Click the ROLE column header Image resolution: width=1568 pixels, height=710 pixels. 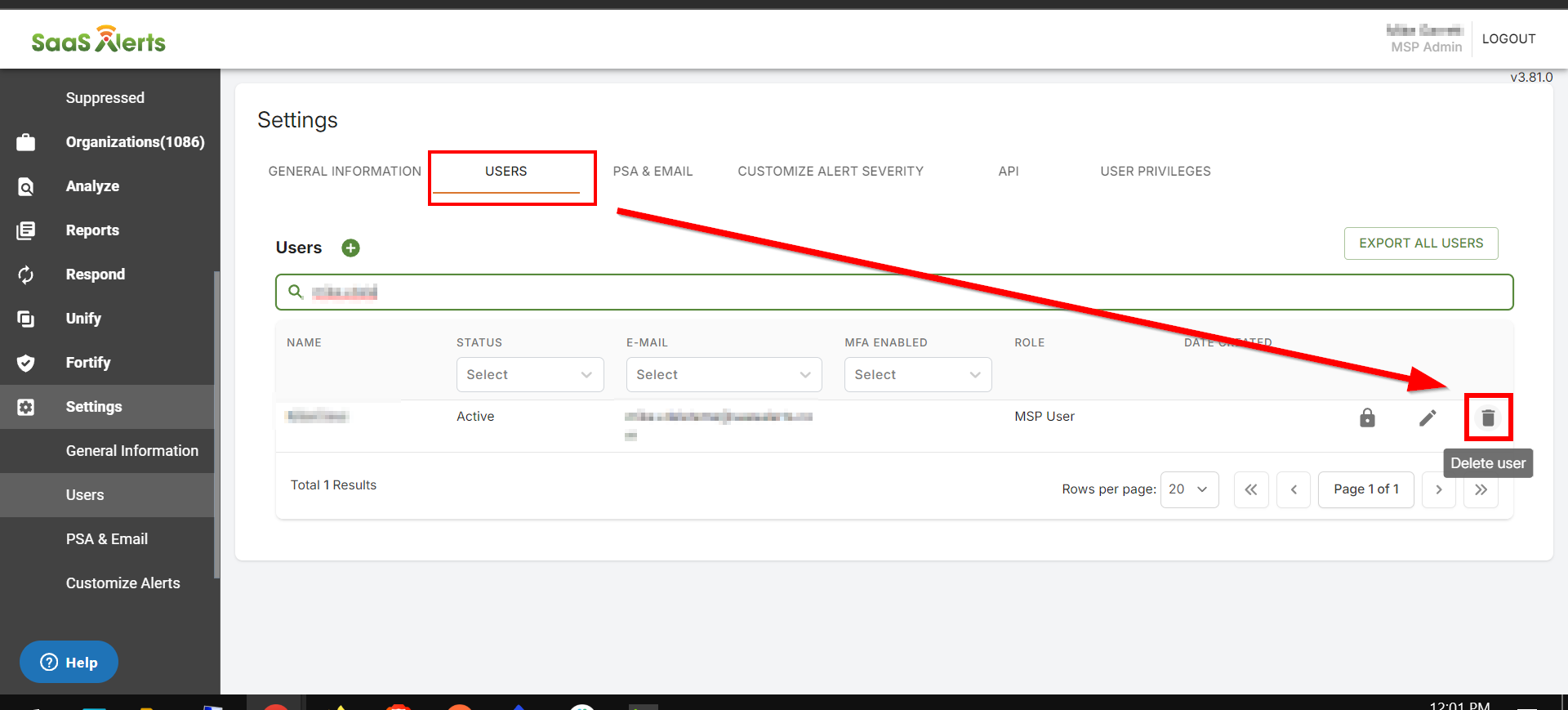(x=1030, y=342)
